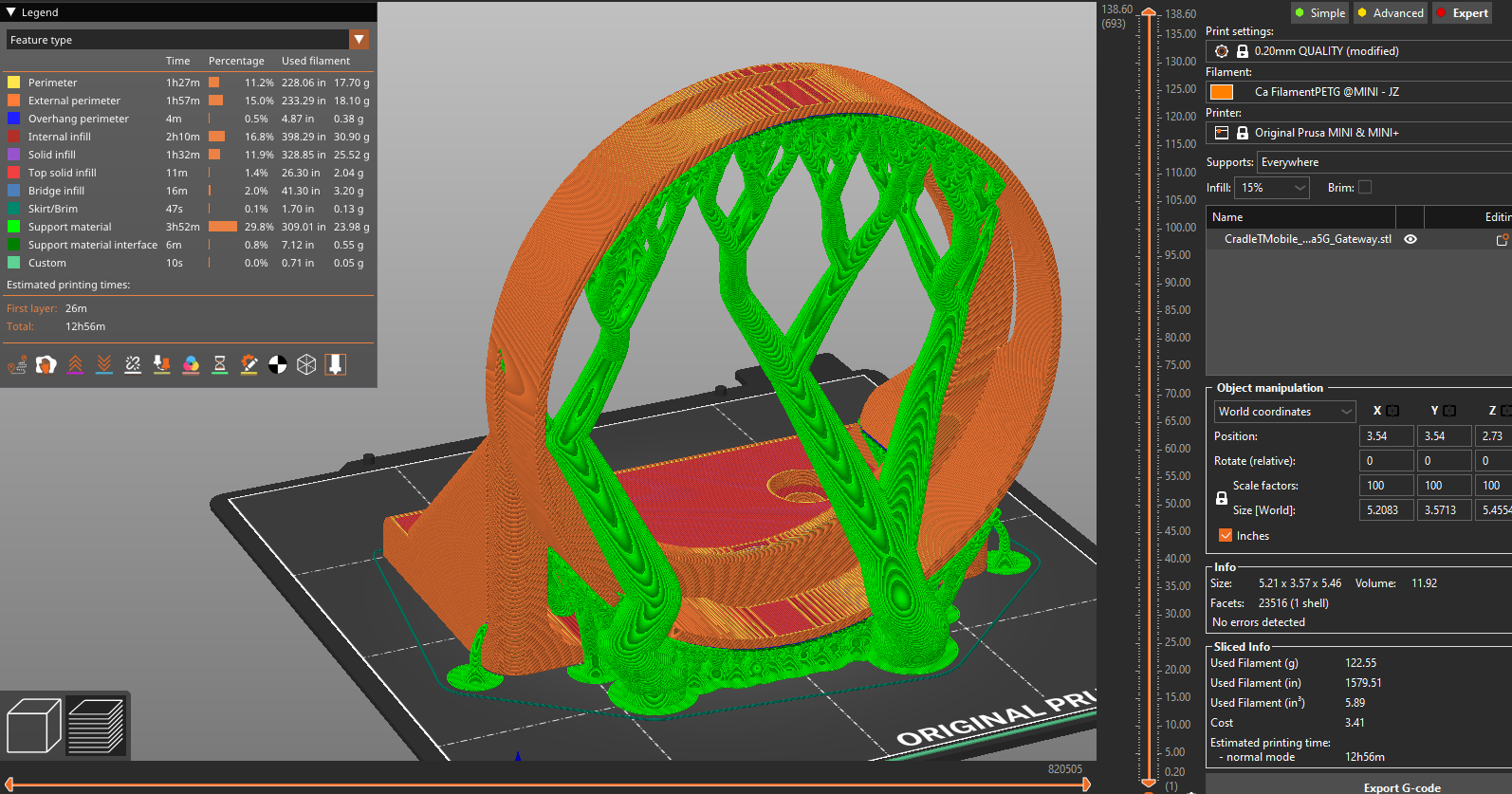Viewport: 1512px width, 794px height.
Task: Toggle deretractions downward arrows icon
Action: point(104,365)
